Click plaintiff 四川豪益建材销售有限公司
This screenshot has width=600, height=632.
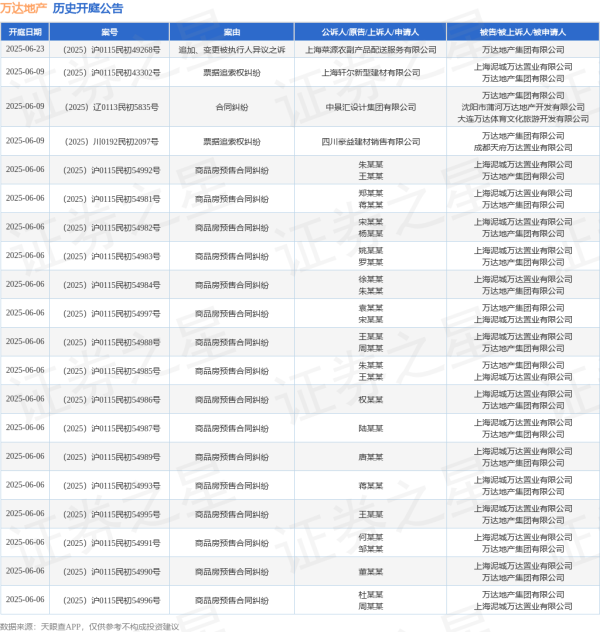pyautogui.click(x=370, y=142)
